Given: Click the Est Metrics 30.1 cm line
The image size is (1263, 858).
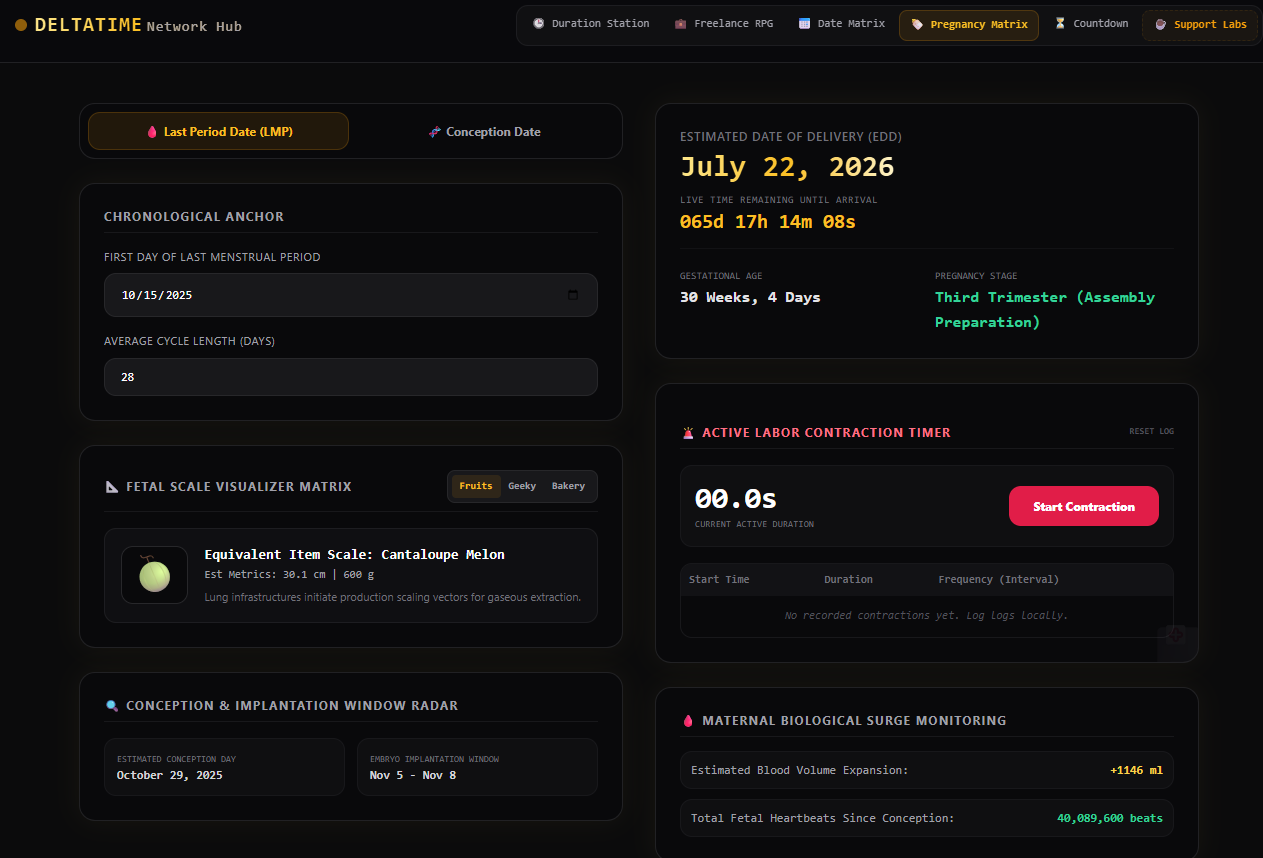Looking at the screenshot, I should point(289,574).
